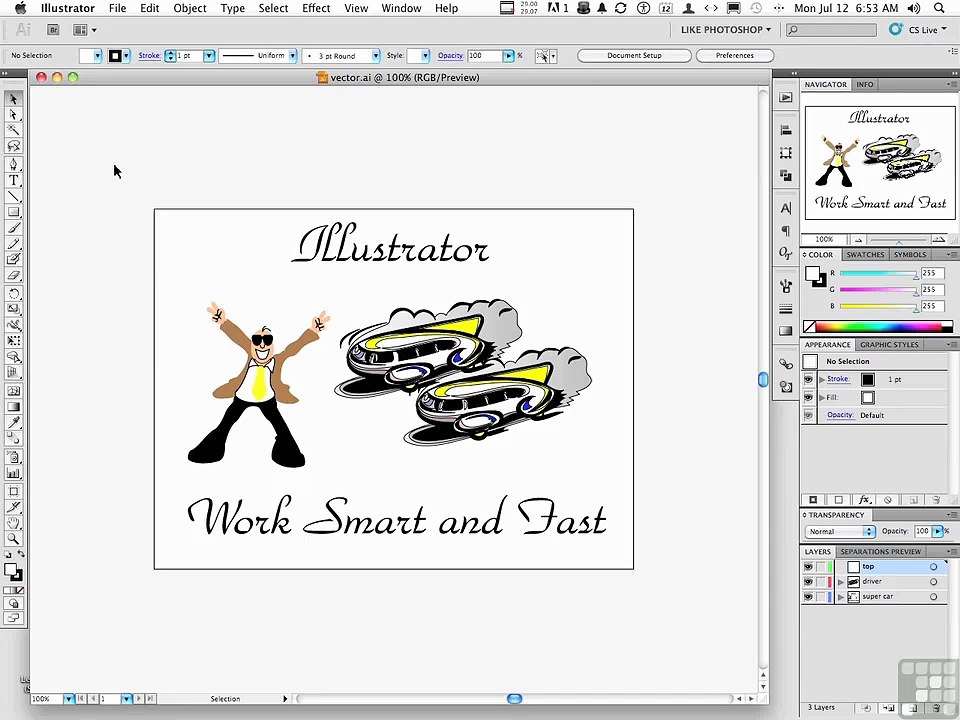Expand the driver layer
The height and width of the screenshot is (720, 960).
pos(841,582)
